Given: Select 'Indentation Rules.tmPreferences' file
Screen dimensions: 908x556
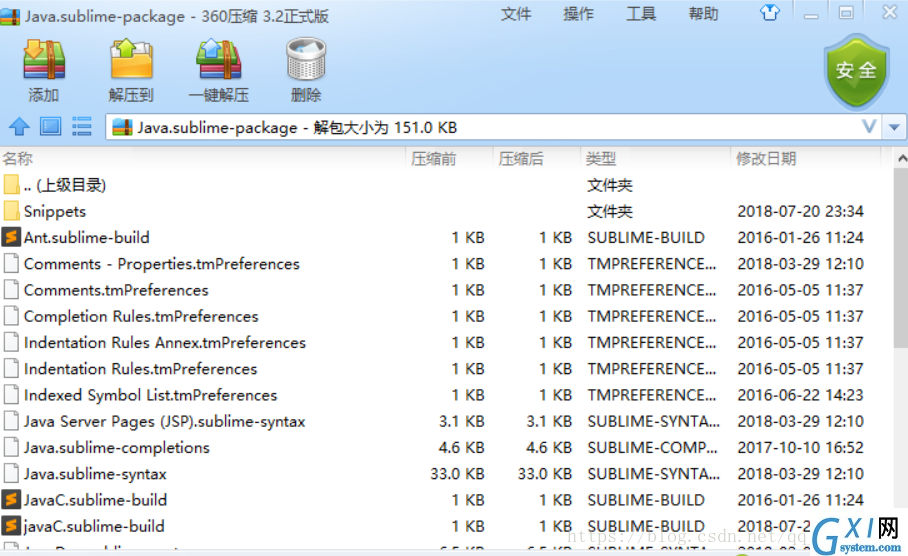Looking at the screenshot, I should pos(140,369).
